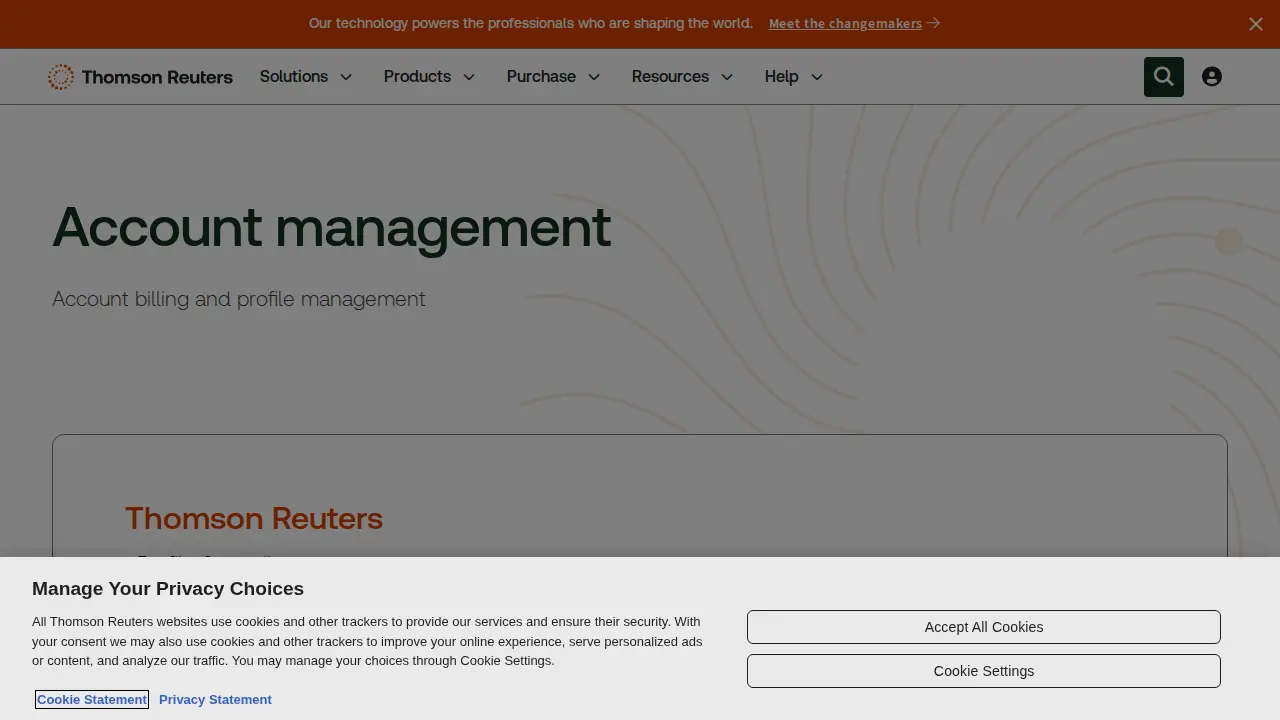1280x720 pixels.
Task: Open Cookie Settings
Action: tap(984, 671)
